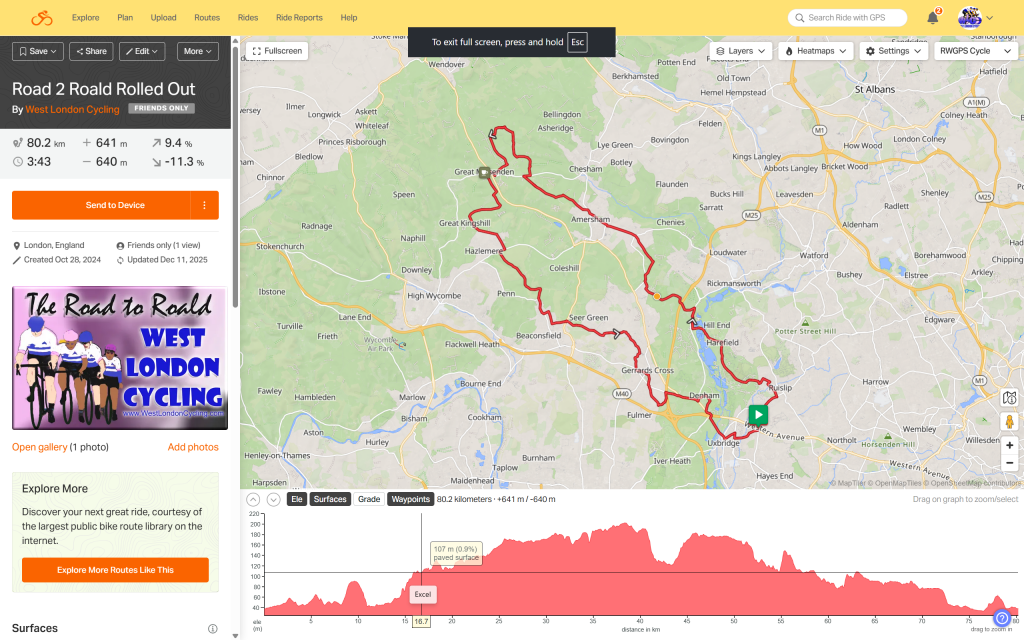Open the West London Cycling author link
Screen dimensions: 1024x640
click(x=72, y=109)
